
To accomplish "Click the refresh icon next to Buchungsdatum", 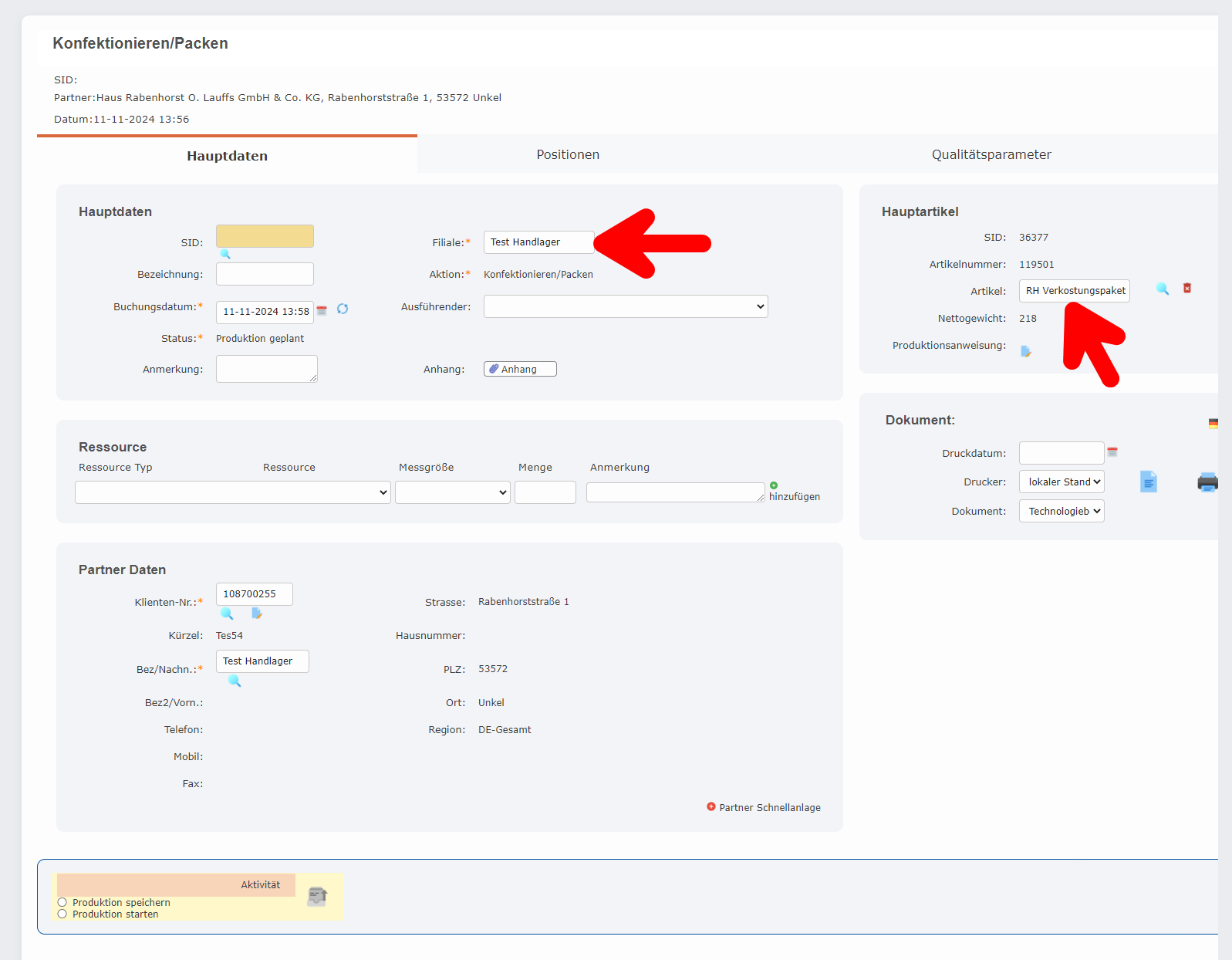I will [x=343, y=309].
